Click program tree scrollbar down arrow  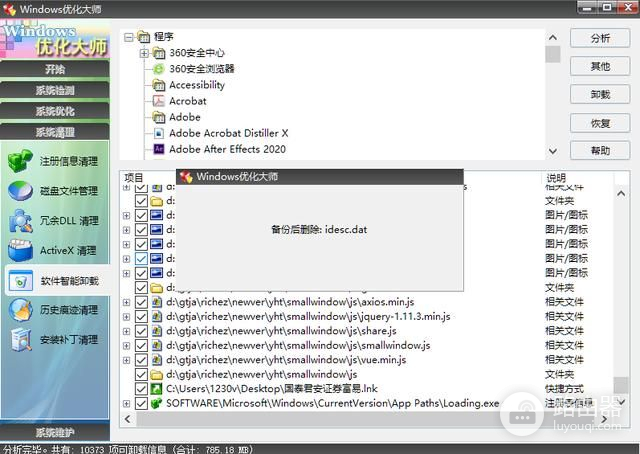tap(553, 151)
